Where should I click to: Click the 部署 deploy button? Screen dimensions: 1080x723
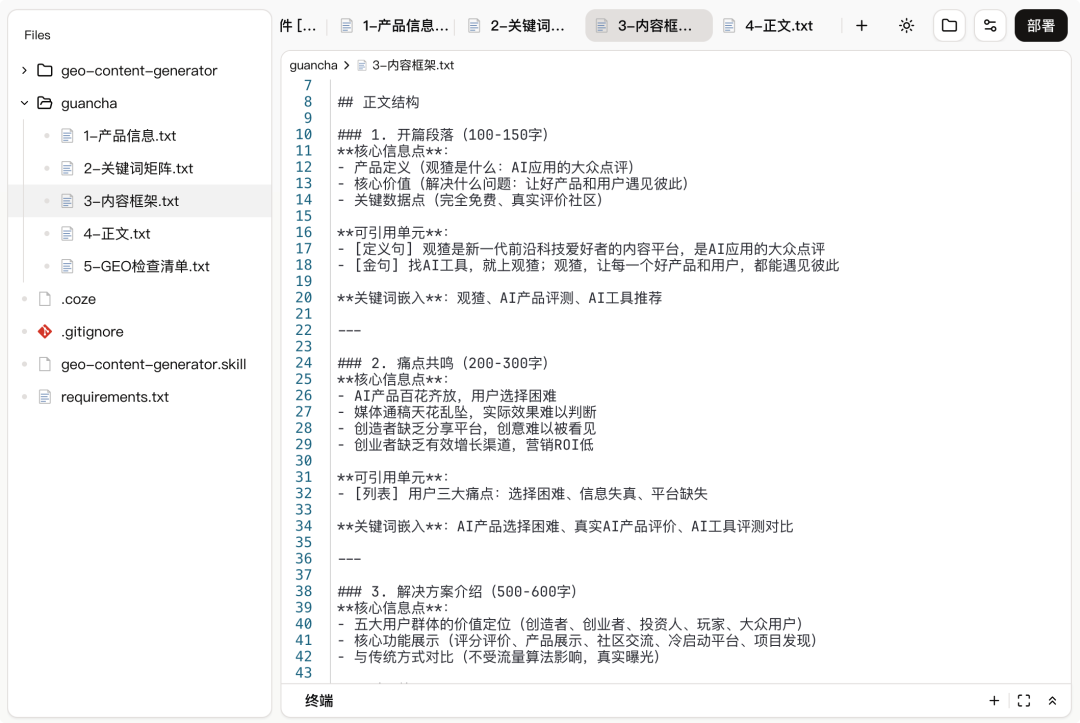(1040, 26)
